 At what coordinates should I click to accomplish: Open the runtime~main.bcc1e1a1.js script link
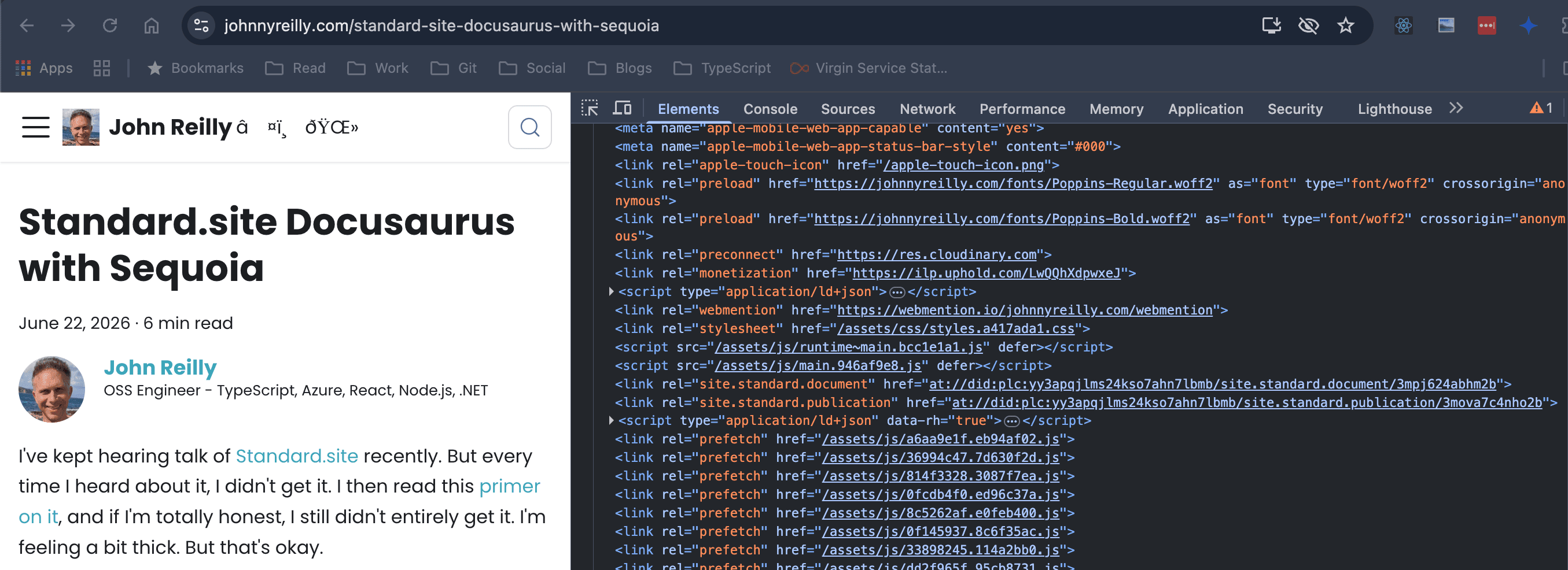(x=849, y=347)
